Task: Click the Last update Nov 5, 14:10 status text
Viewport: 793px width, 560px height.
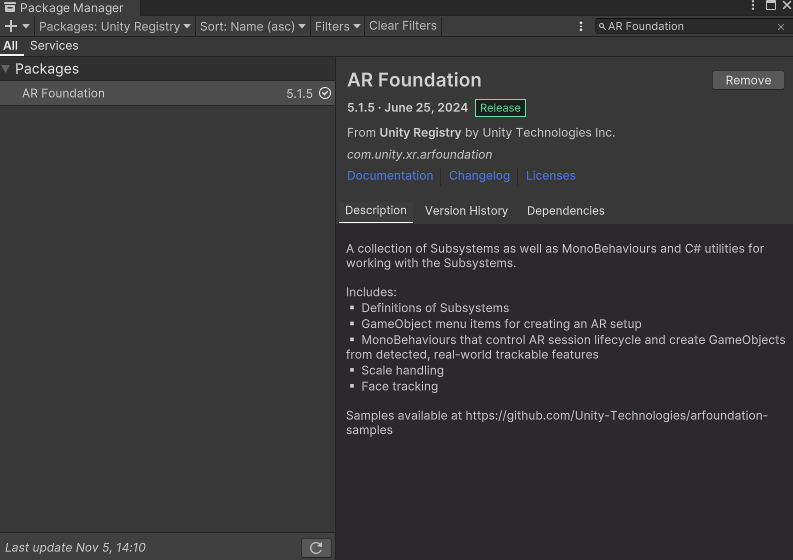Action: 75,547
